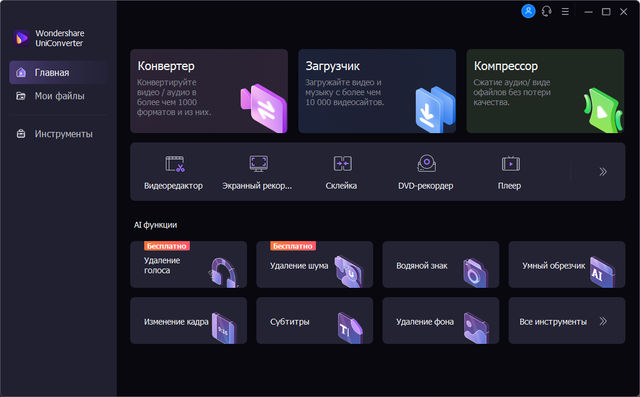Screen dimensions: 640x397
Task: Click the chevrons beside Все инструменты
Action: pyautogui.click(x=603, y=322)
